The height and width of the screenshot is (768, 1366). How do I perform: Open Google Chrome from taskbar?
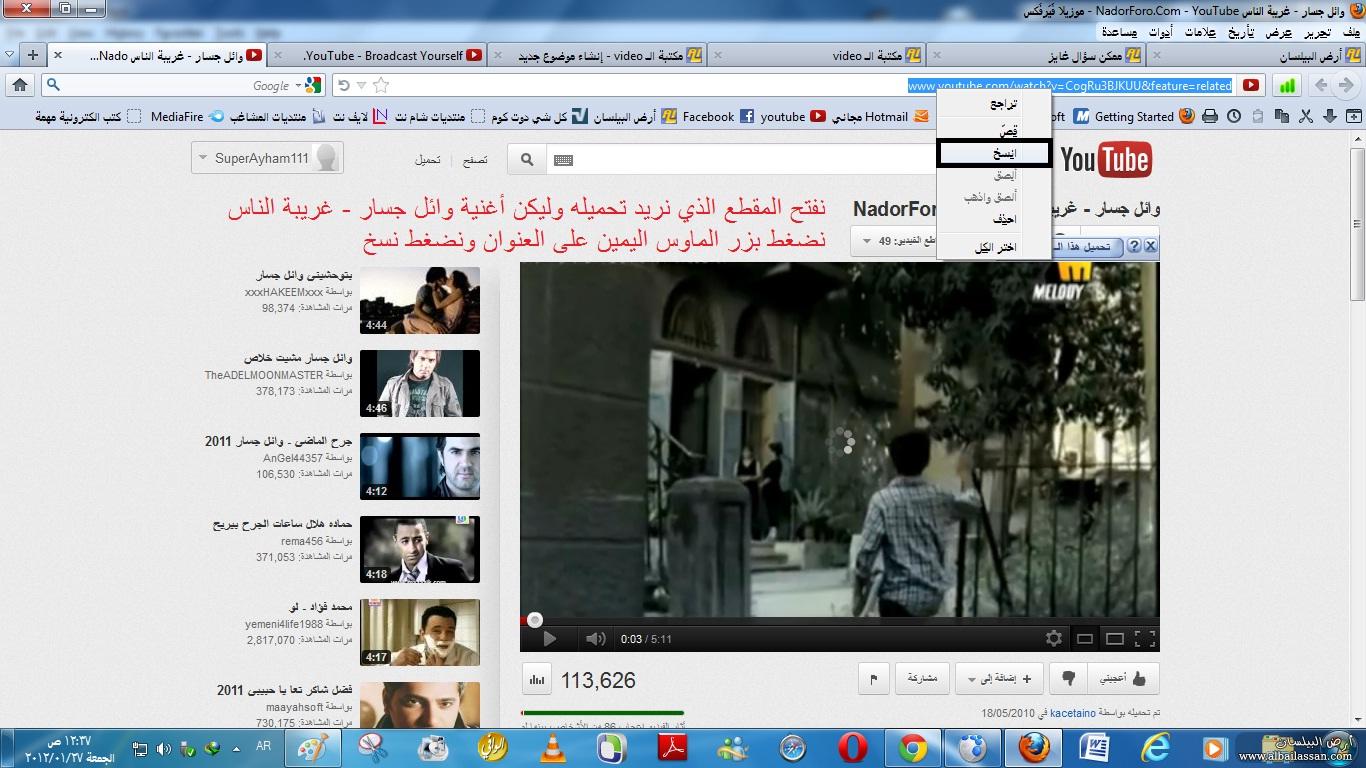[x=912, y=748]
